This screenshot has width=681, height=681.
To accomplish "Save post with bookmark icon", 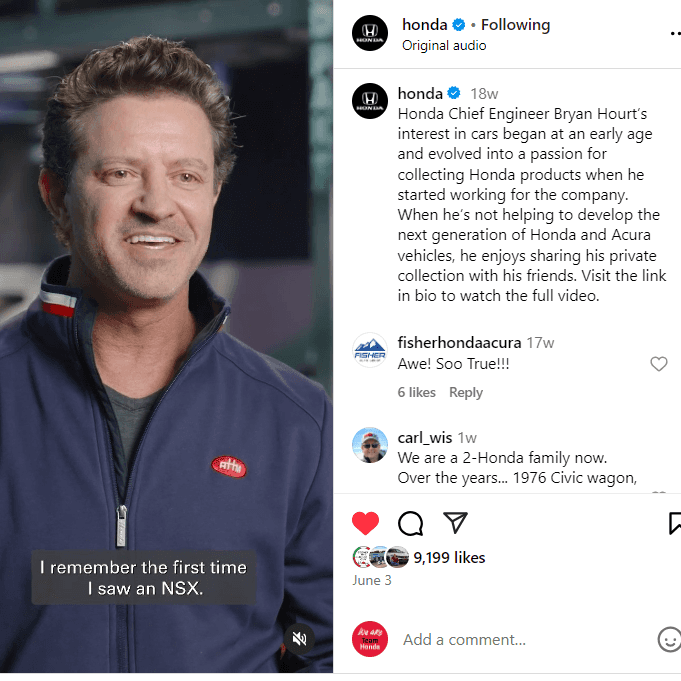I will pyautogui.click(x=675, y=523).
